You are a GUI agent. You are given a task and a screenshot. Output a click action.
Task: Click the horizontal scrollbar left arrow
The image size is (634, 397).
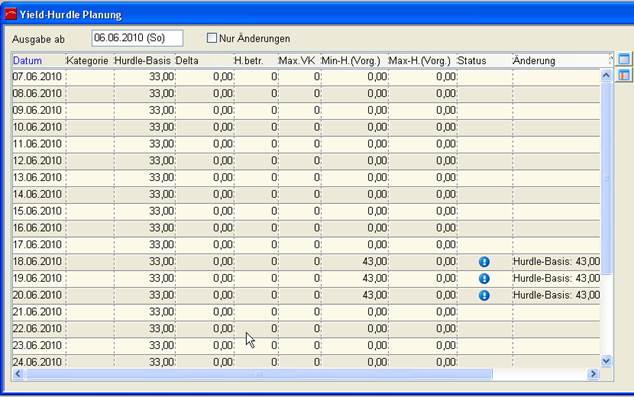pos(18,374)
